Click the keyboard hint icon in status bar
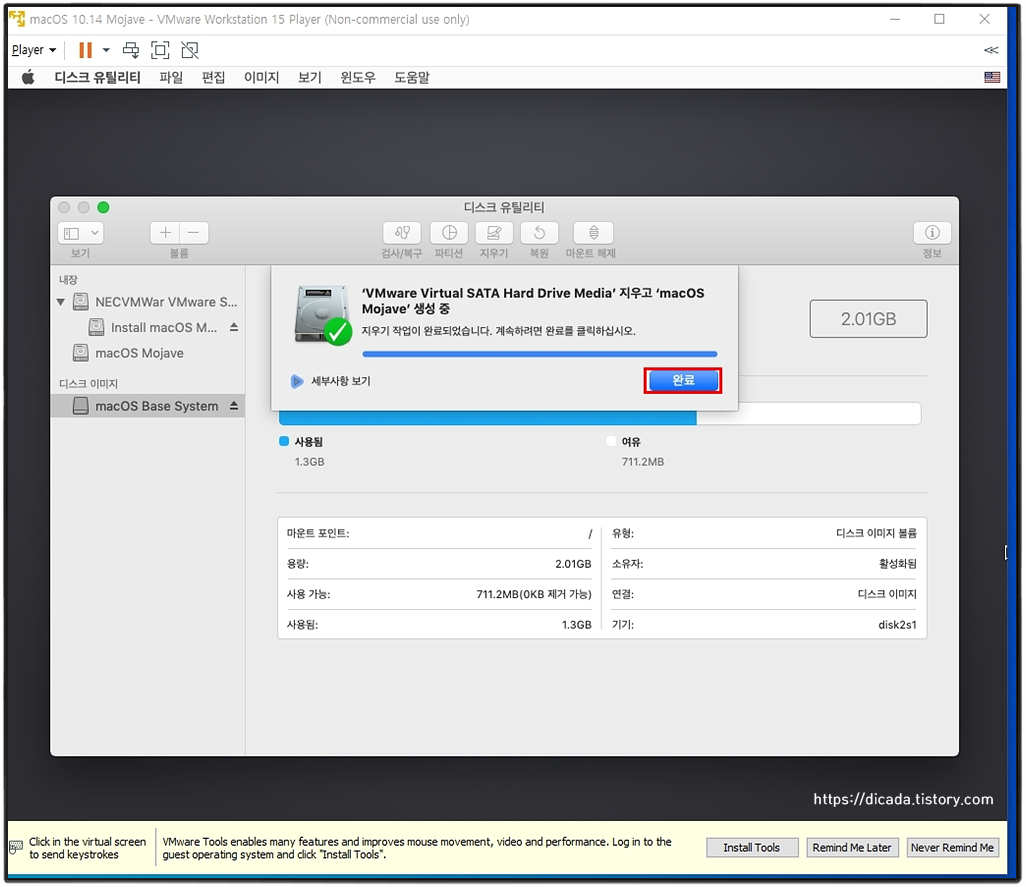Screen dimensions: 1026x887 [x=16, y=848]
